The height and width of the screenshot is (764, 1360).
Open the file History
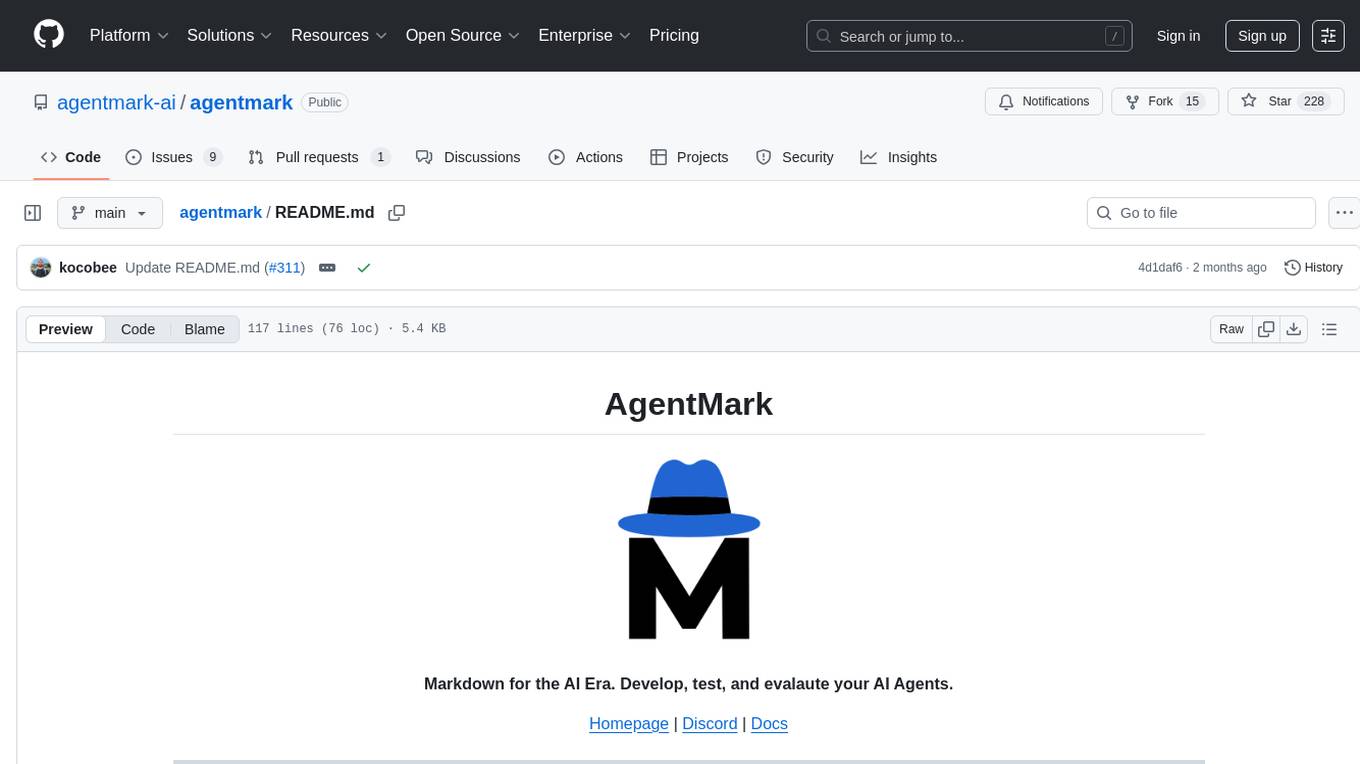click(1313, 267)
